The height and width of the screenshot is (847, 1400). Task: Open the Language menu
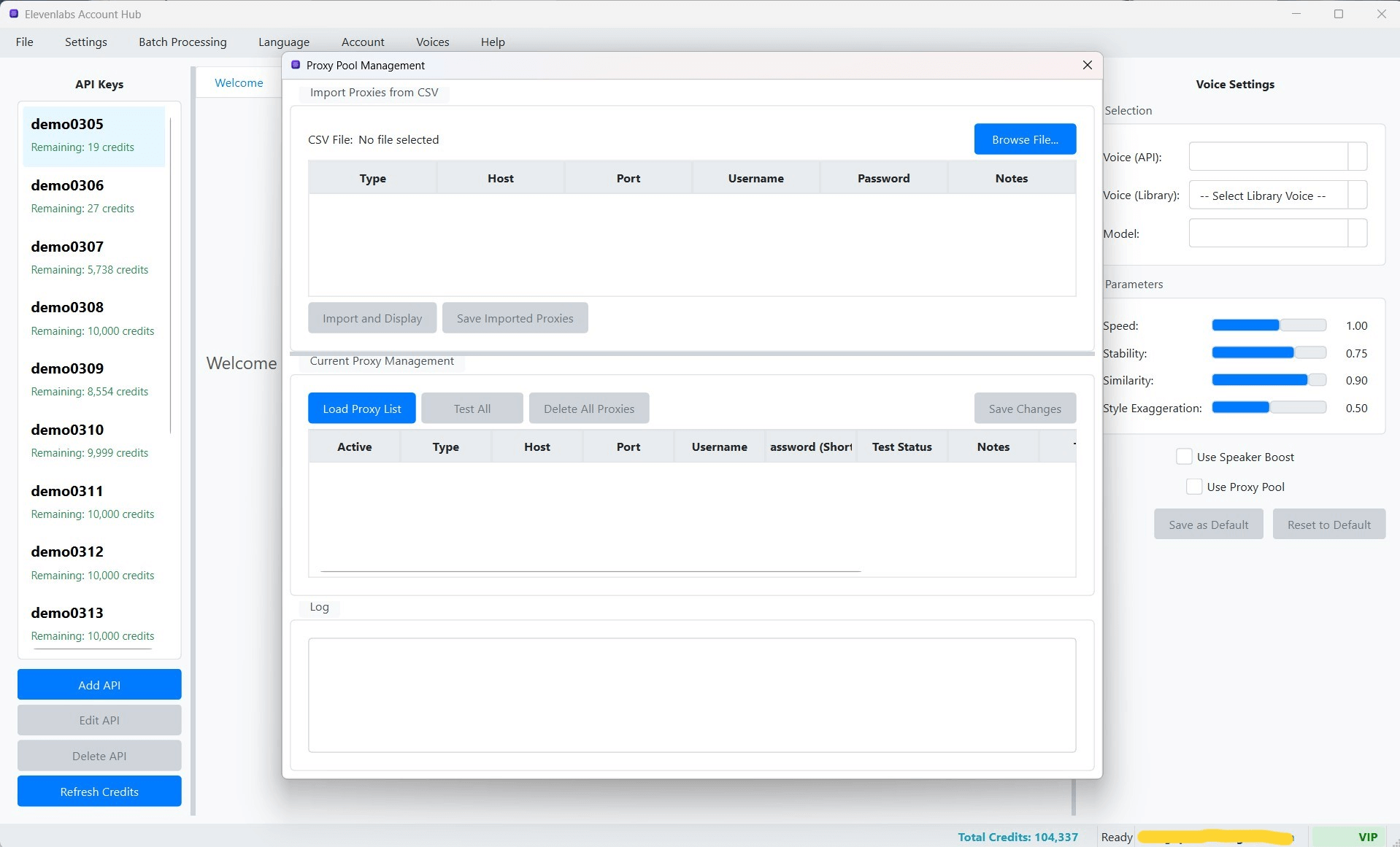(x=284, y=42)
